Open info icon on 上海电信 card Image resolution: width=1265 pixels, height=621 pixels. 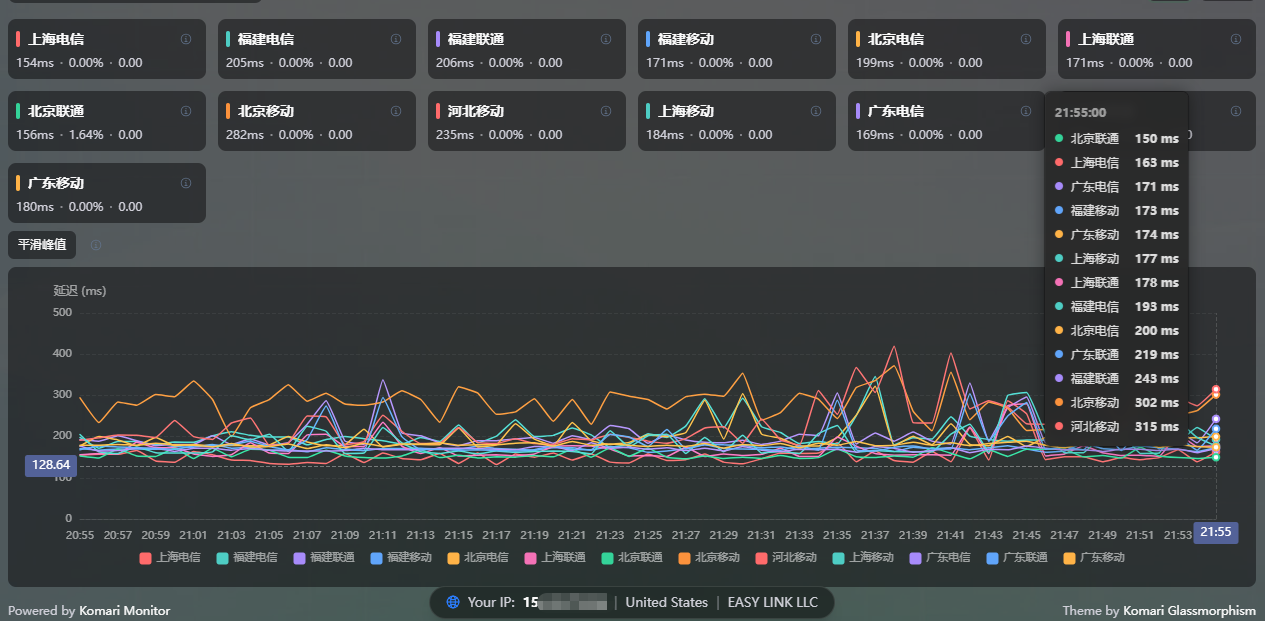(x=186, y=39)
